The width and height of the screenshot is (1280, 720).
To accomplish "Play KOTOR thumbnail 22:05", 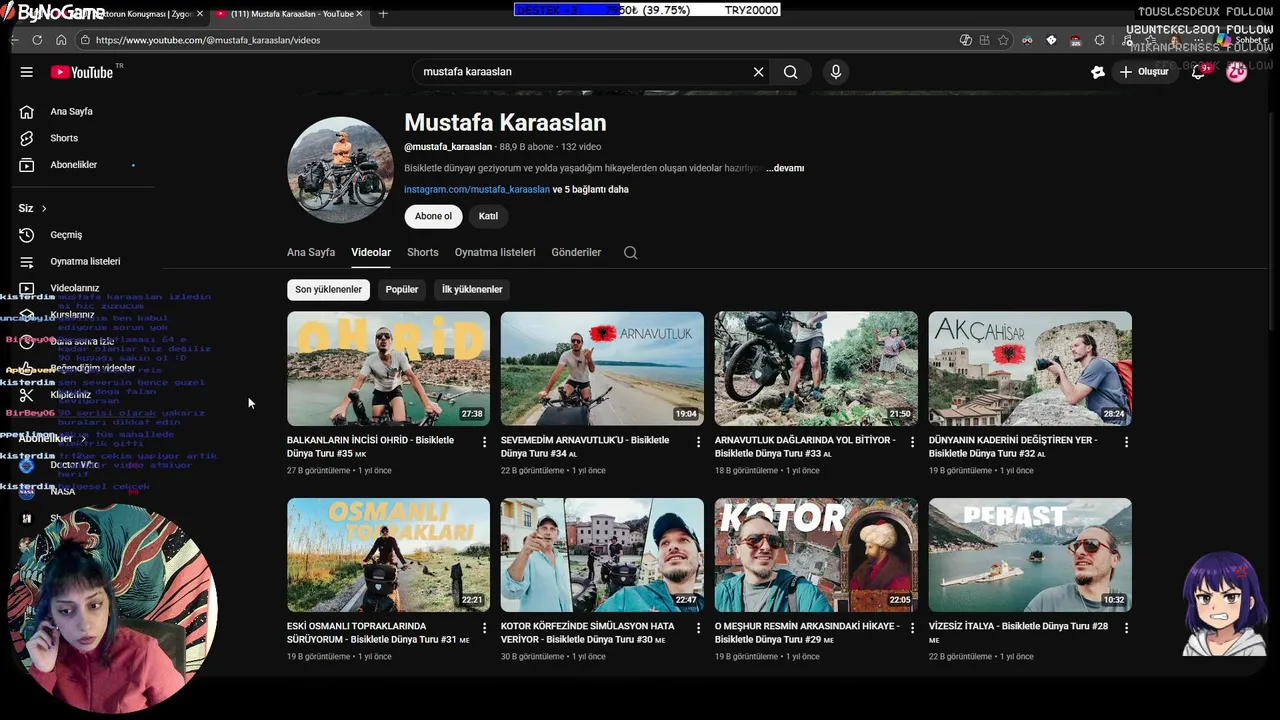I will pyautogui.click(x=816, y=555).
